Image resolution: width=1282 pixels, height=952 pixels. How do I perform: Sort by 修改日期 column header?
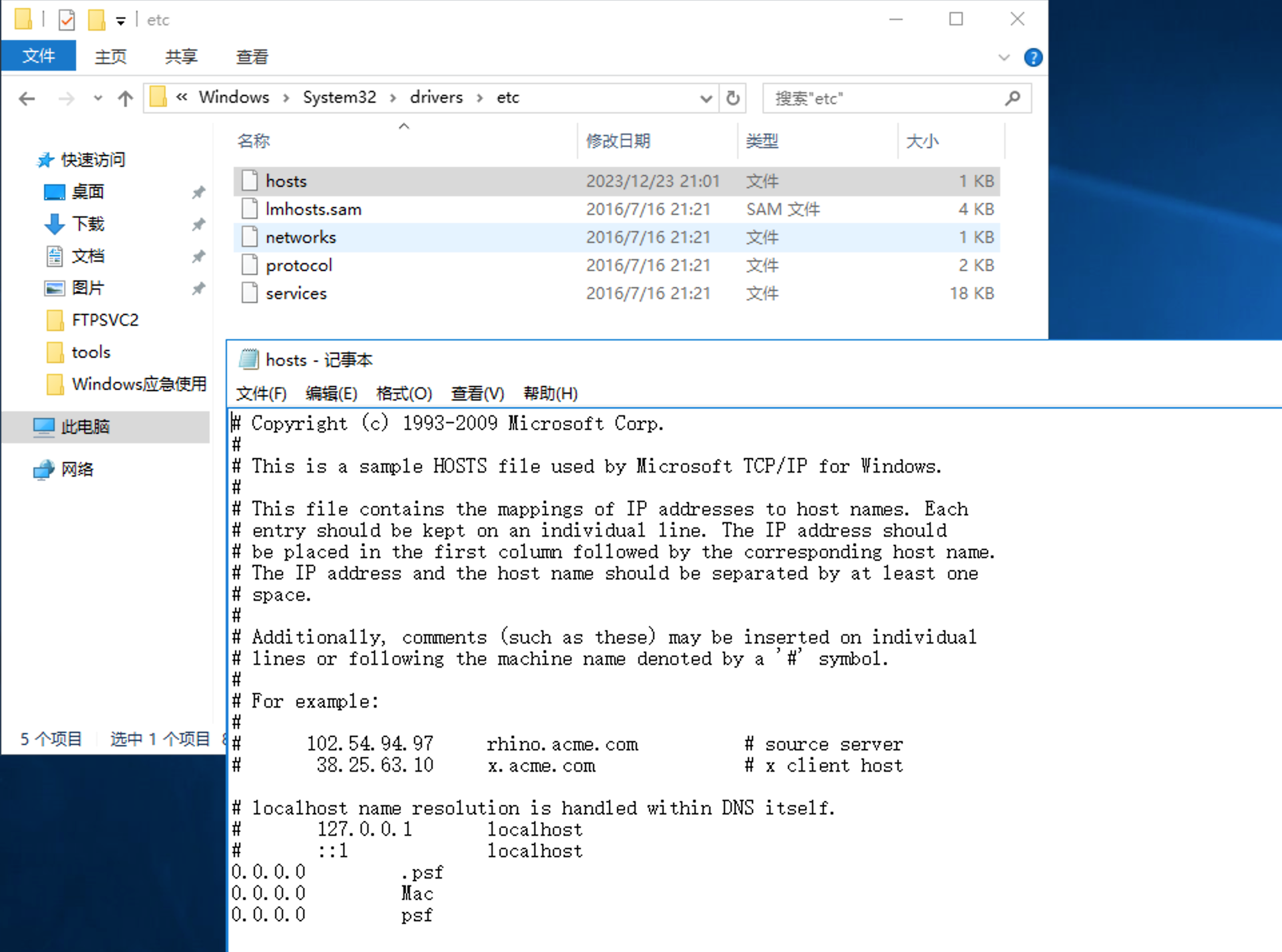click(618, 141)
